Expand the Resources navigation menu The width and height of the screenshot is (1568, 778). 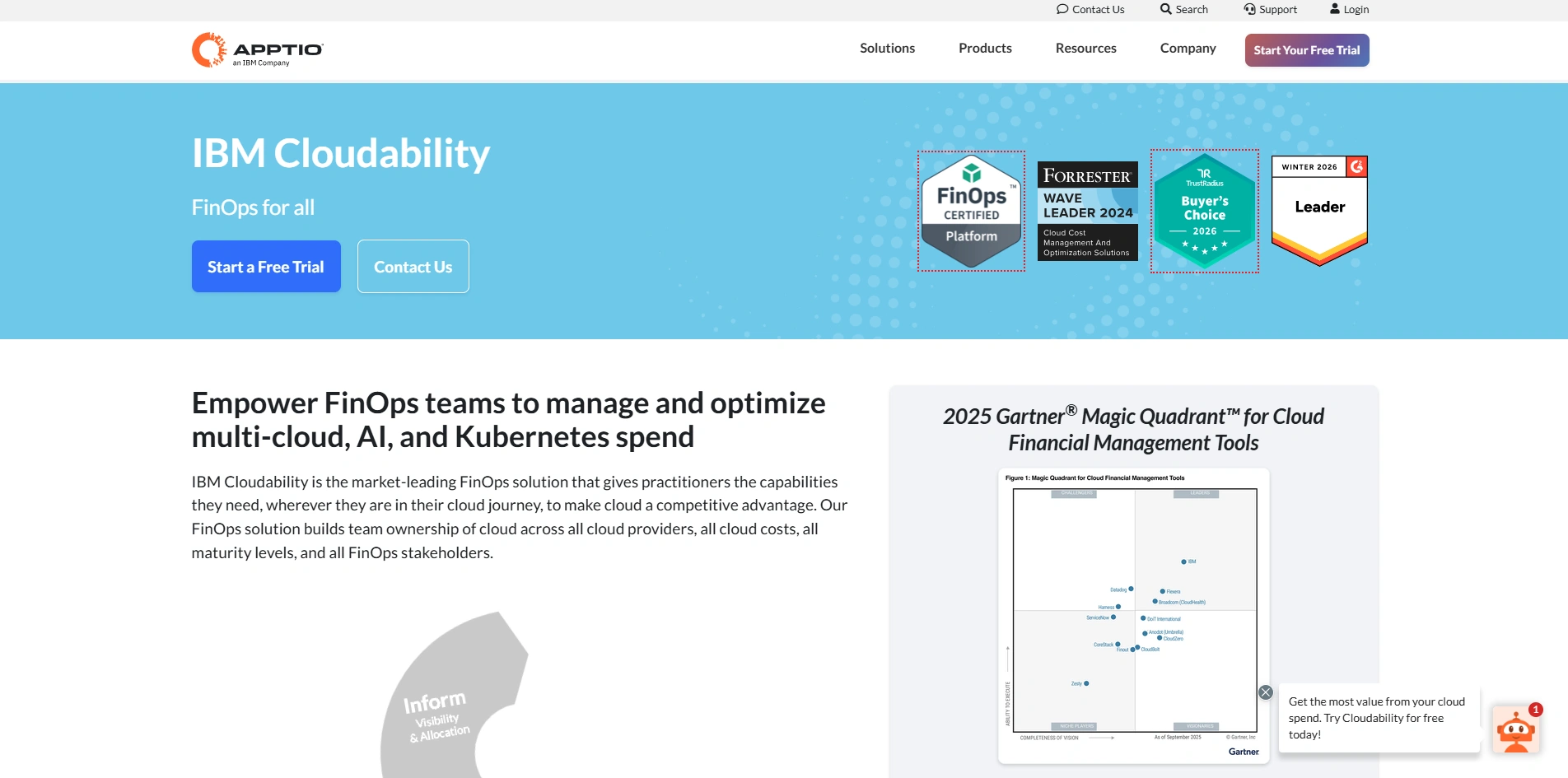[1085, 48]
